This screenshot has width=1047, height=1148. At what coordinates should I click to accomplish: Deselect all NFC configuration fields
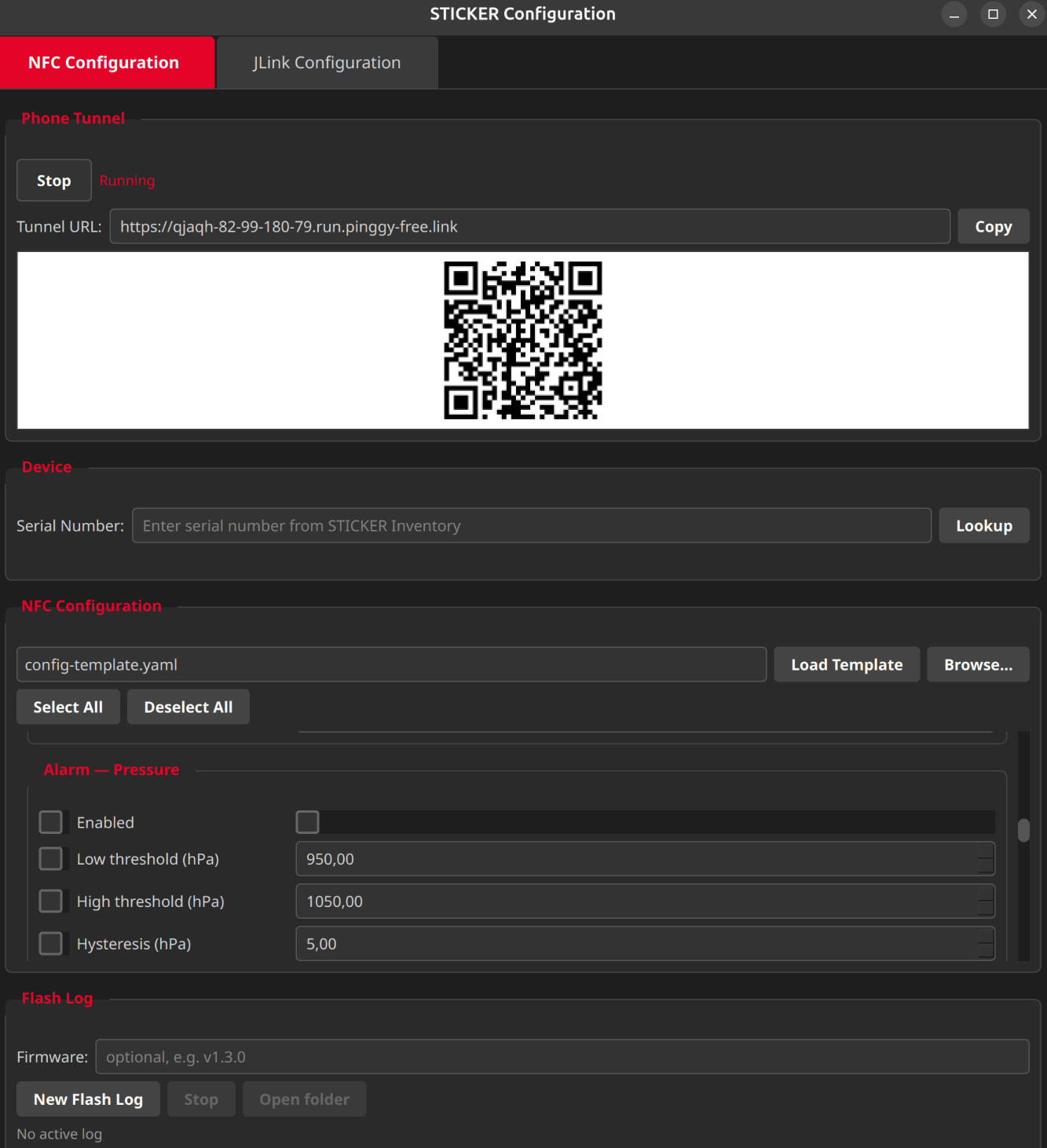[x=189, y=707]
